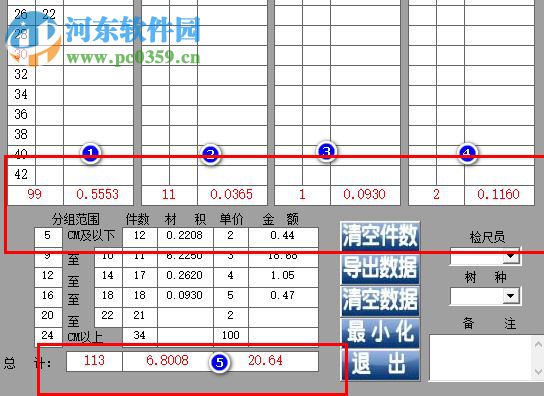Click the piece count cell 34

pyautogui.click(x=140, y=336)
